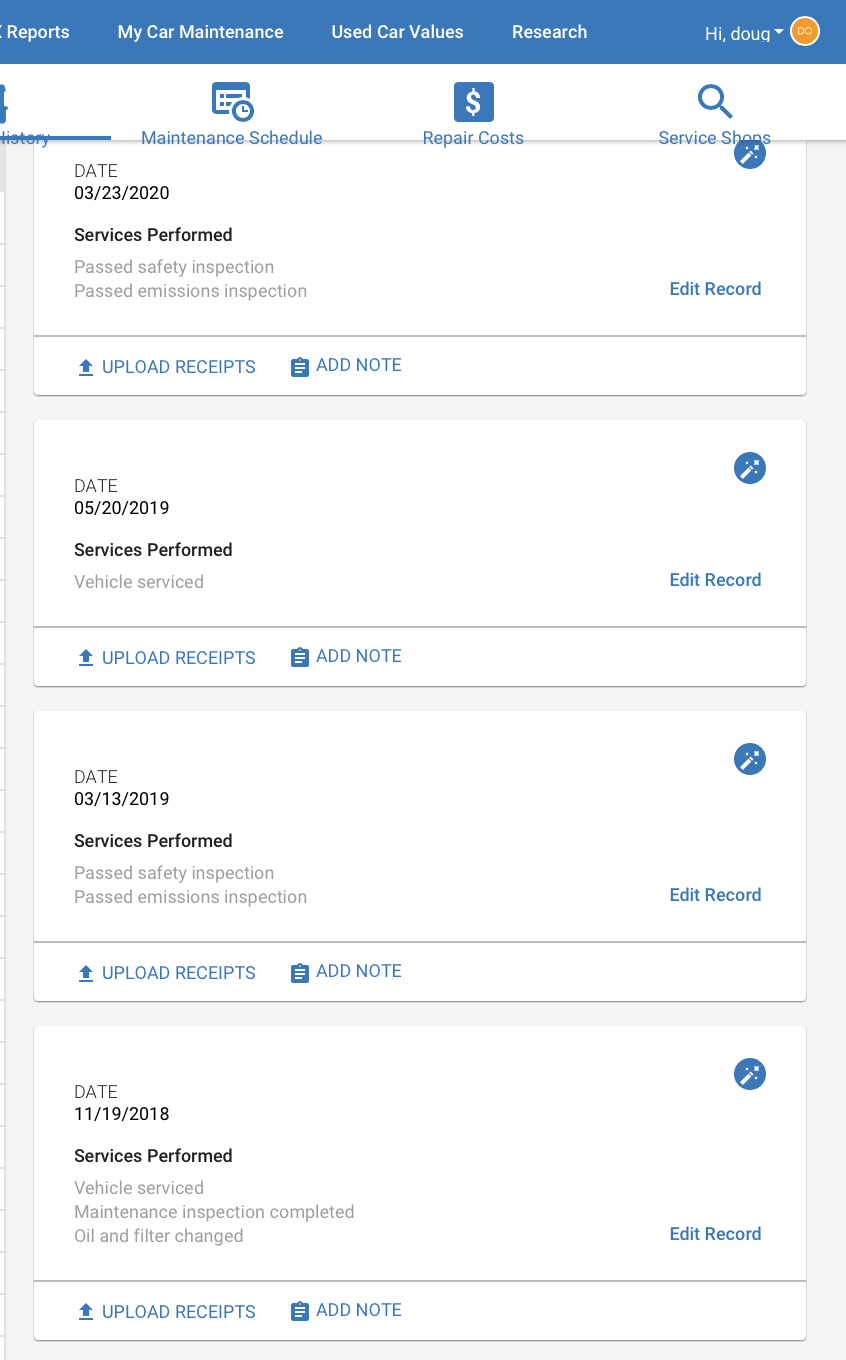846x1360 pixels.
Task: Upload receipts for 03/13/2019 record
Action: [x=167, y=972]
